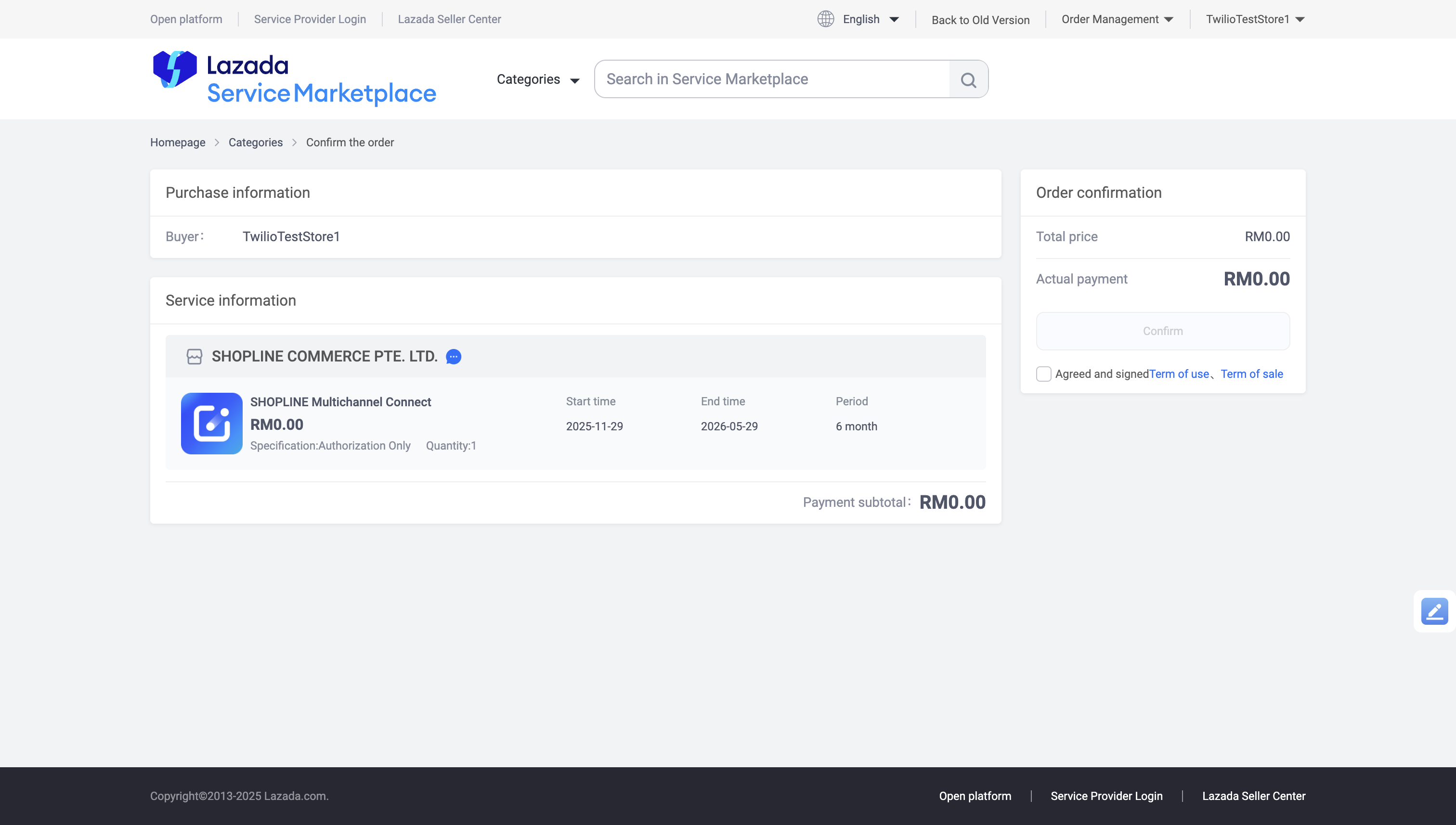Open the top Open platform link
This screenshot has width=1456, height=825.
(x=186, y=19)
